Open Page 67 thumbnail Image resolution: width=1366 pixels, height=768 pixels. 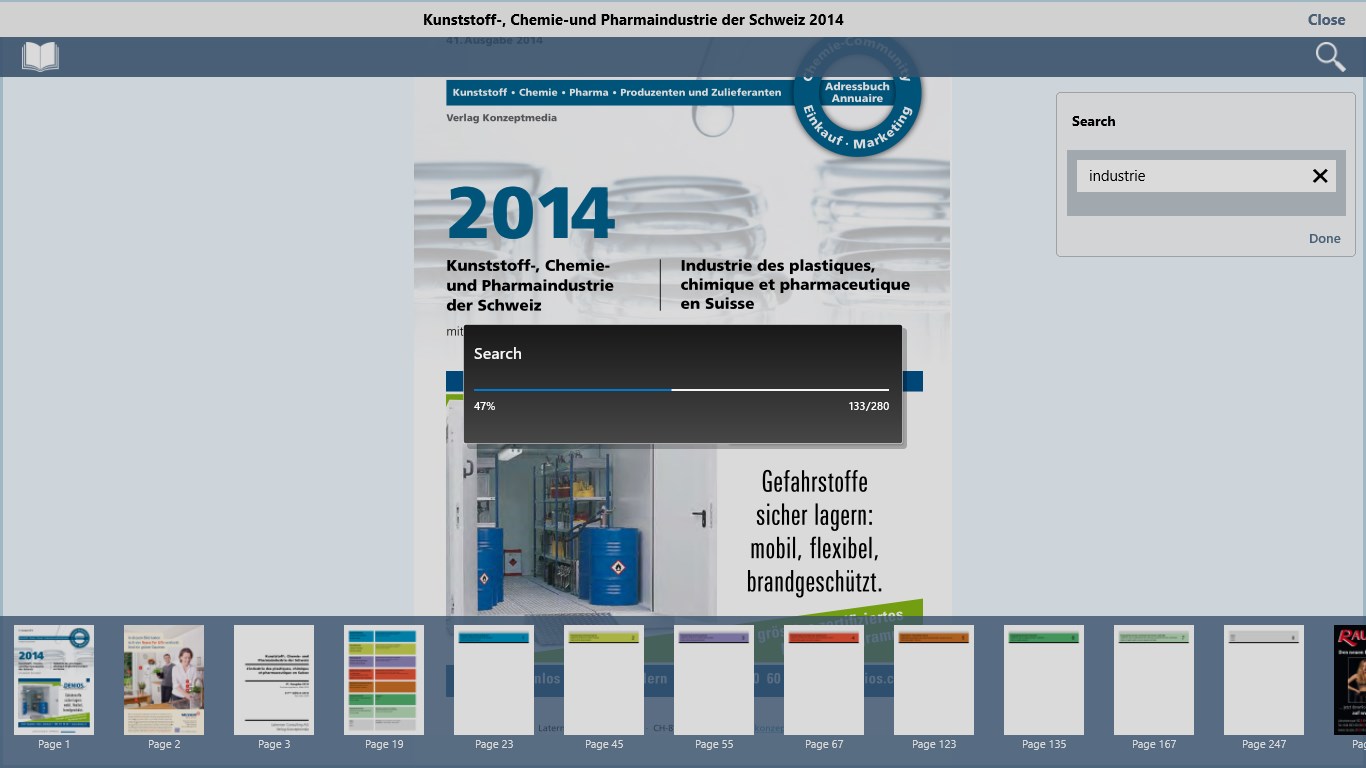(824, 680)
